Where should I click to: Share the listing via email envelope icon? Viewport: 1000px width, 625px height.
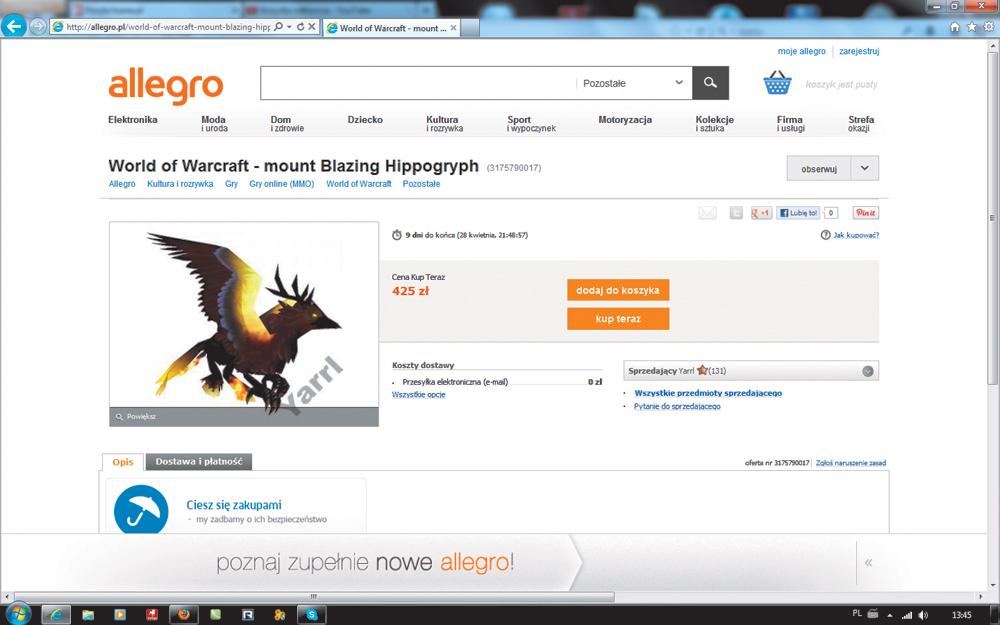tap(707, 213)
